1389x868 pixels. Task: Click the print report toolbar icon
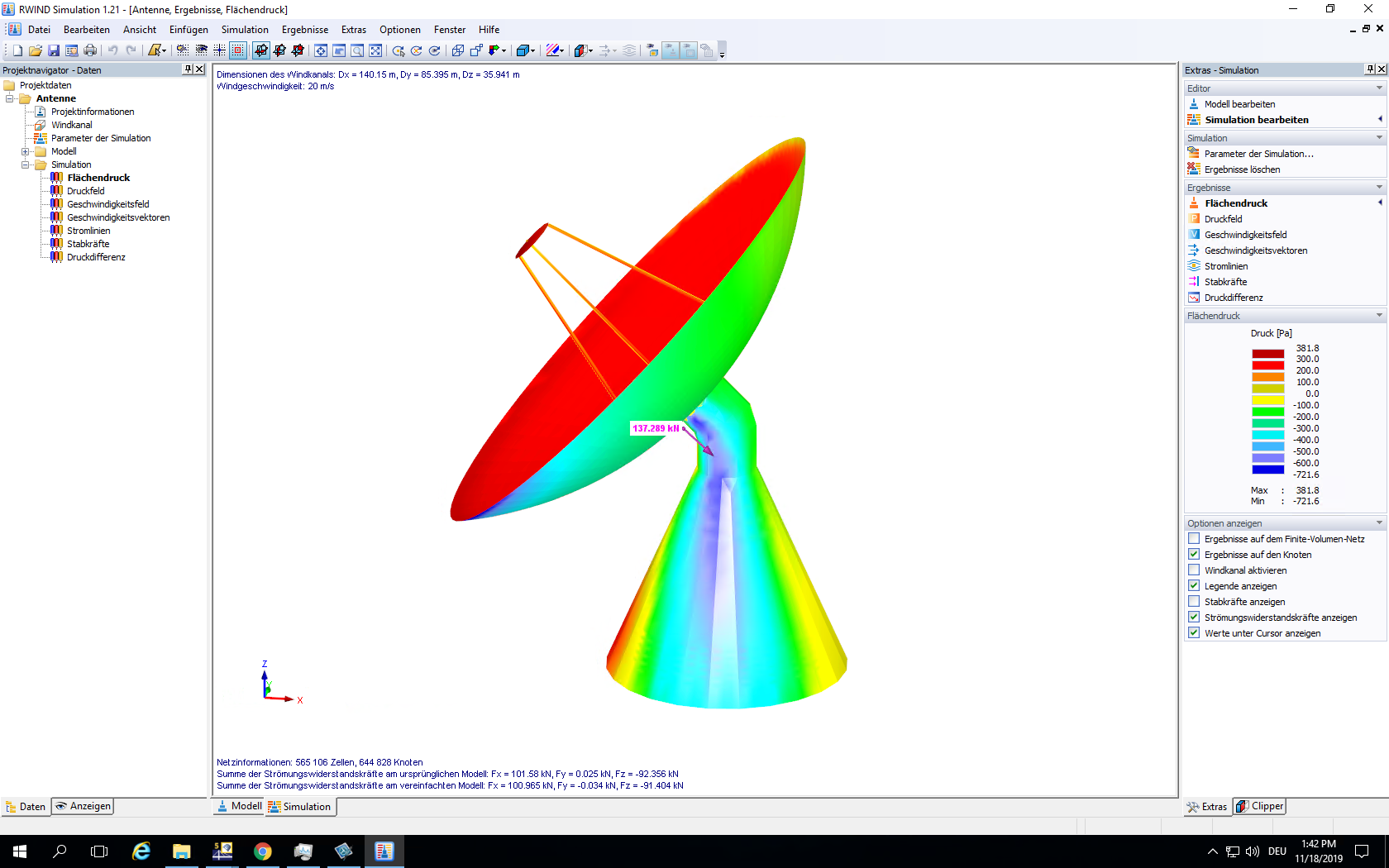(72, 50)
